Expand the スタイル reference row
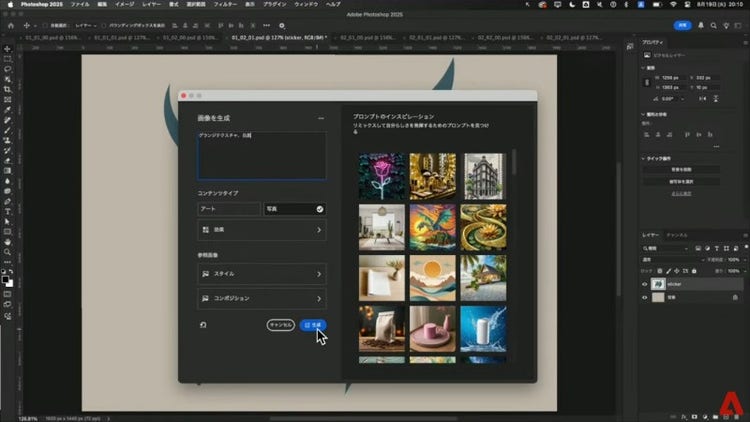 click(x=262, y=274)
